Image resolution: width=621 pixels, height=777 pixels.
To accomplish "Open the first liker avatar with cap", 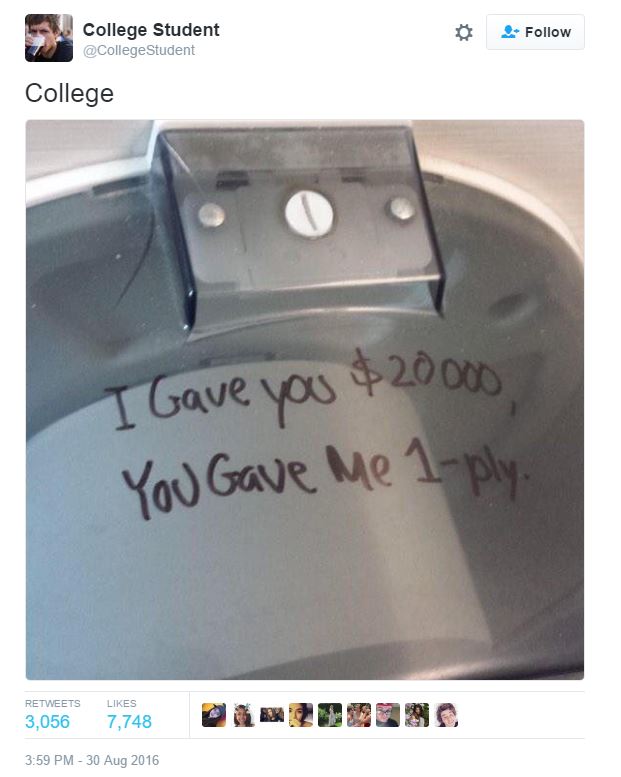I will [x=214, y=715].
